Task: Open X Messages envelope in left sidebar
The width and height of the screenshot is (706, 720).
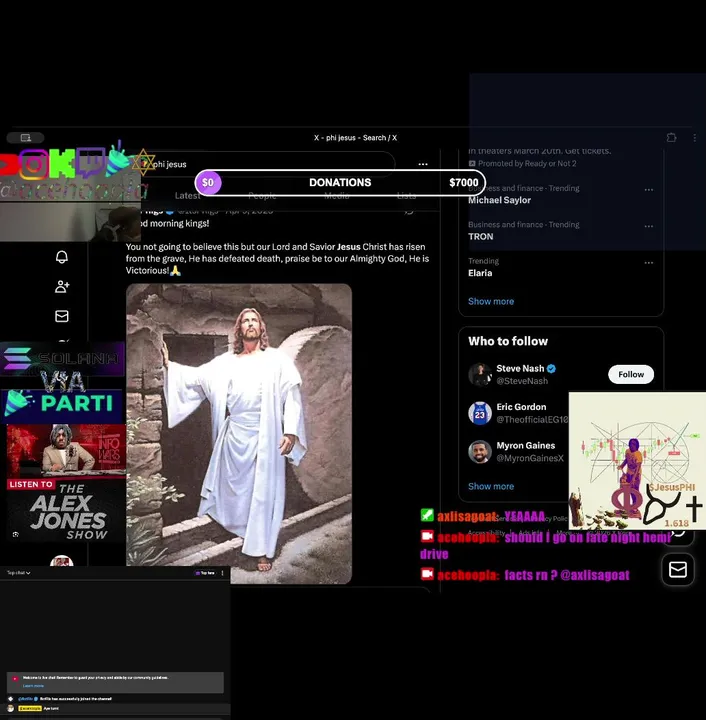Action: pyautogui.click(x=62, y=316)
